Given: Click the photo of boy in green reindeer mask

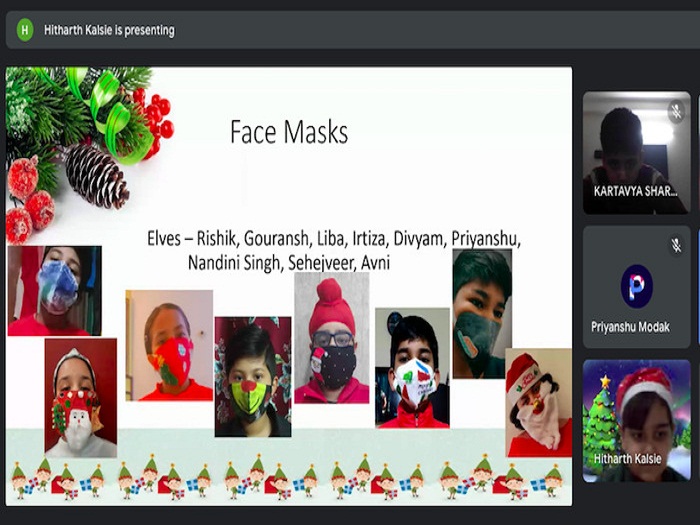Looking at the screenshot, I should (253, 377).
